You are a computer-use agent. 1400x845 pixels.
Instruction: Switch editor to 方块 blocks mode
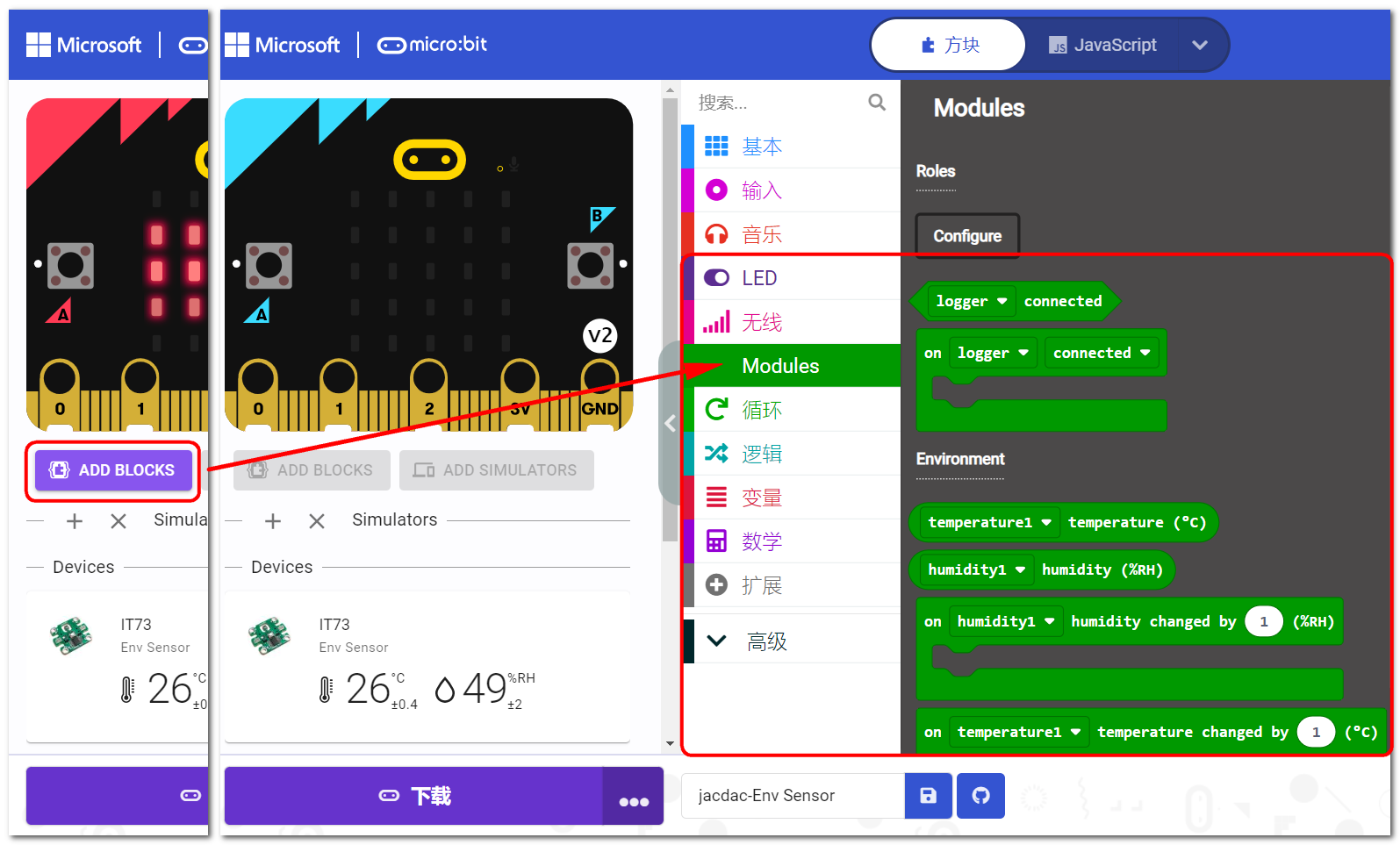(x=949, y=45)
